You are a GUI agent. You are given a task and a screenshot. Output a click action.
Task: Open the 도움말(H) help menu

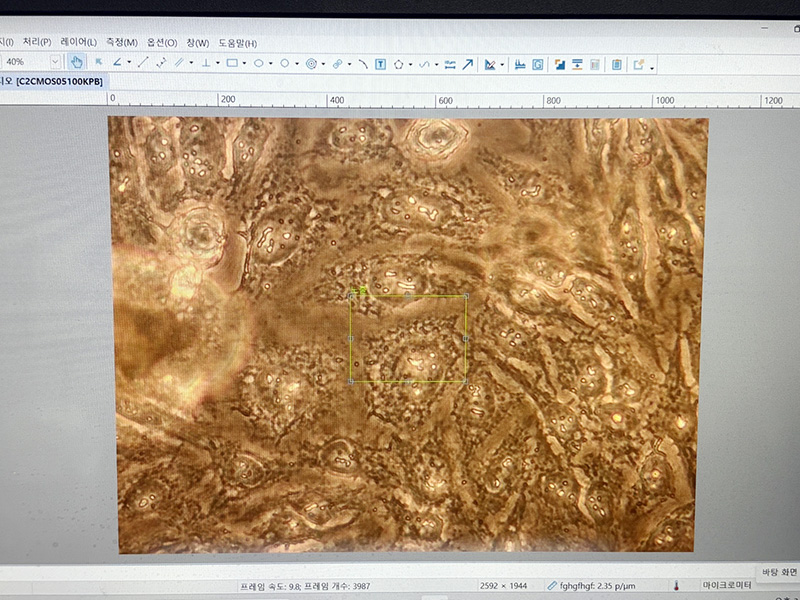coord(238,43)
